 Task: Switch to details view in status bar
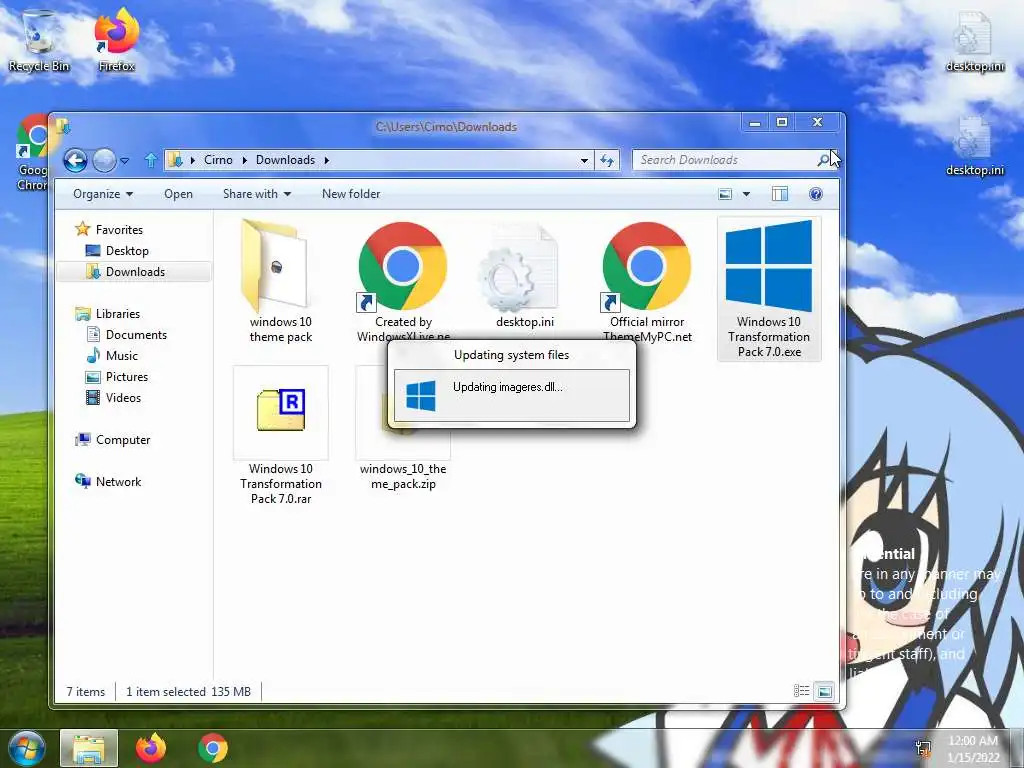(801, 691)
